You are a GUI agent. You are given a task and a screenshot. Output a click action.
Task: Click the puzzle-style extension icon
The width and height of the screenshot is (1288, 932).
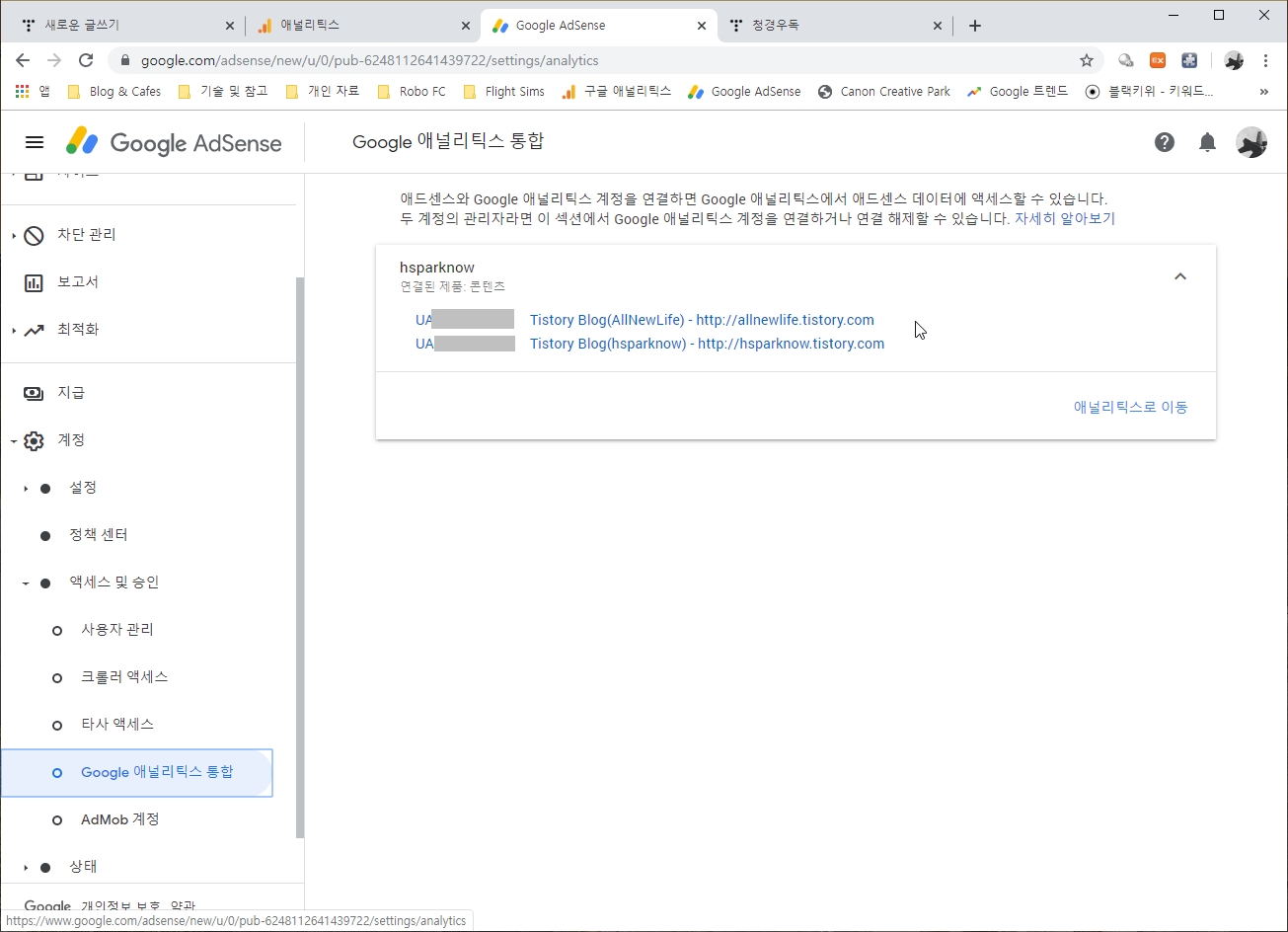coord(1190,60)
